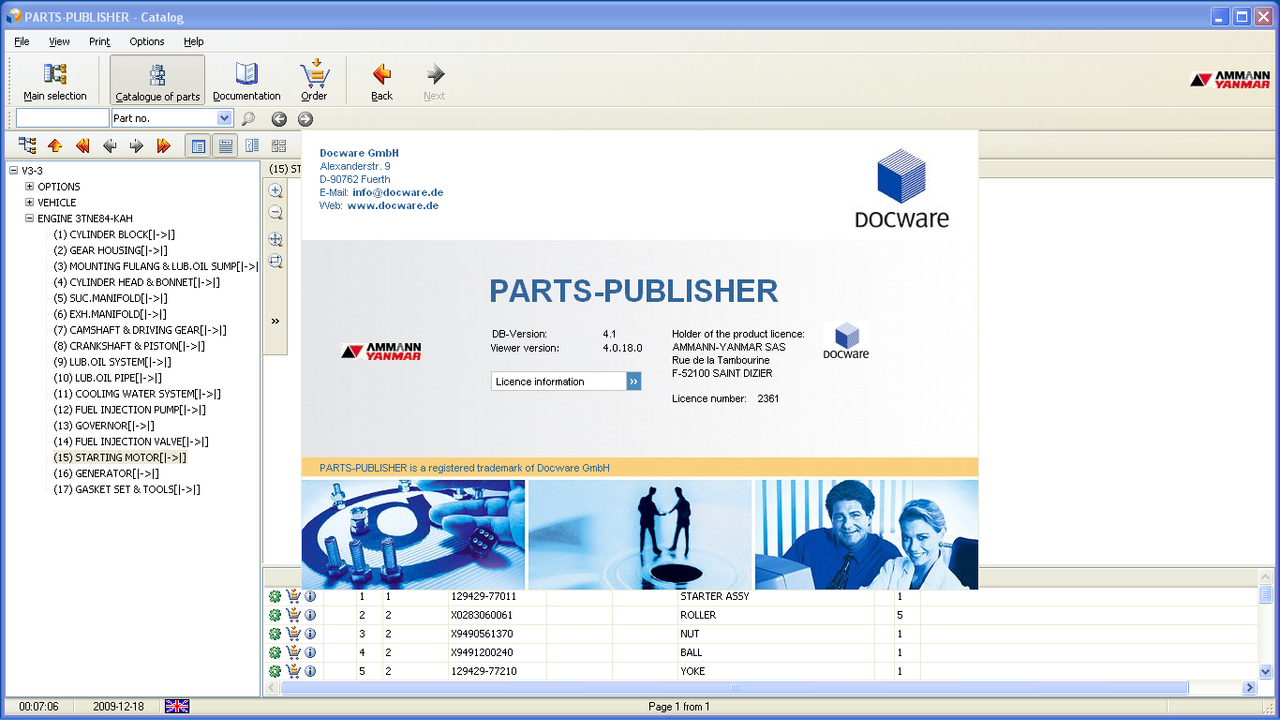Go to next assembly grey arrow

(x=136, y=146)
